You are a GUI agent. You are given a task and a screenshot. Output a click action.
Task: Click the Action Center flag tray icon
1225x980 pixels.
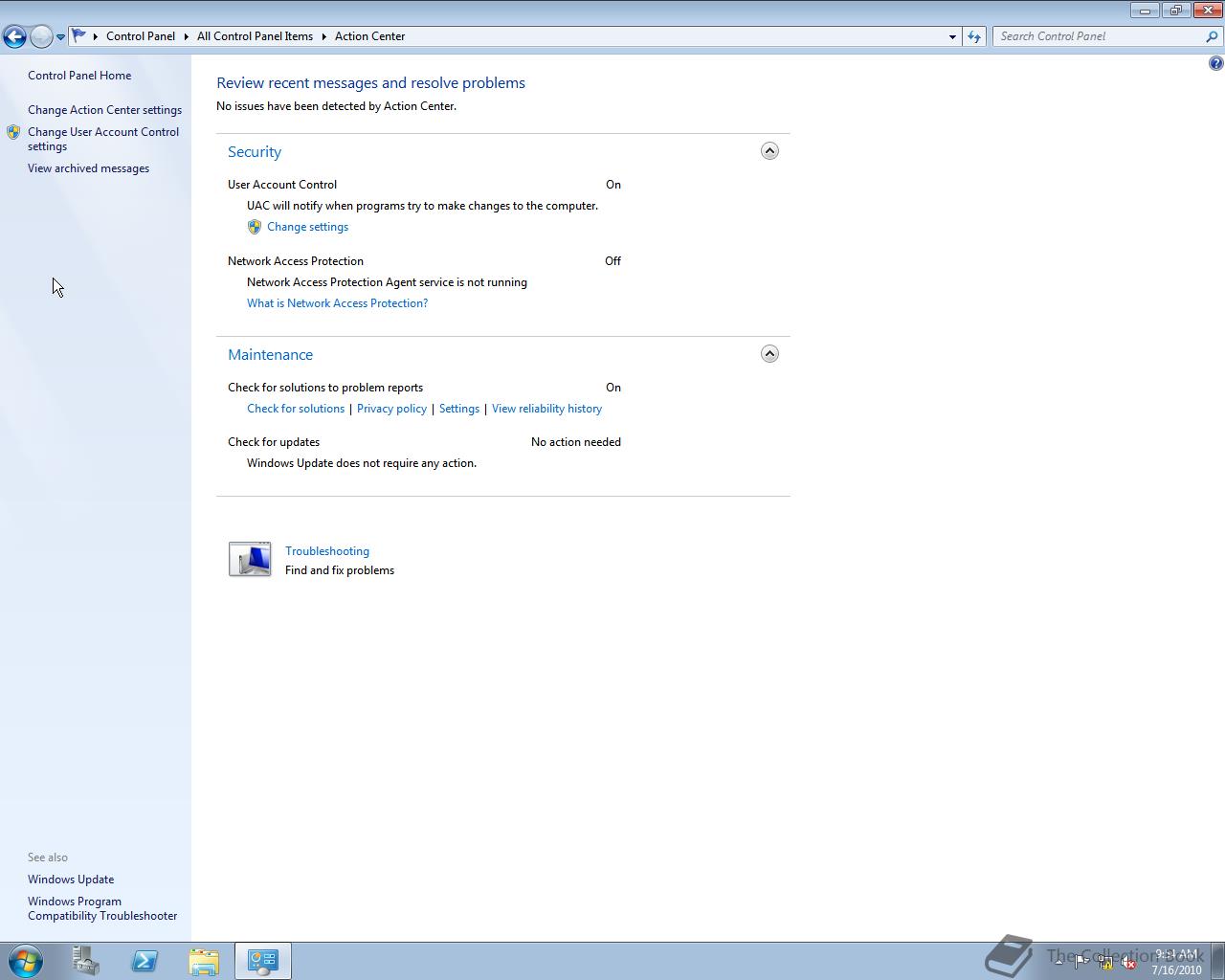[1081, 962]
